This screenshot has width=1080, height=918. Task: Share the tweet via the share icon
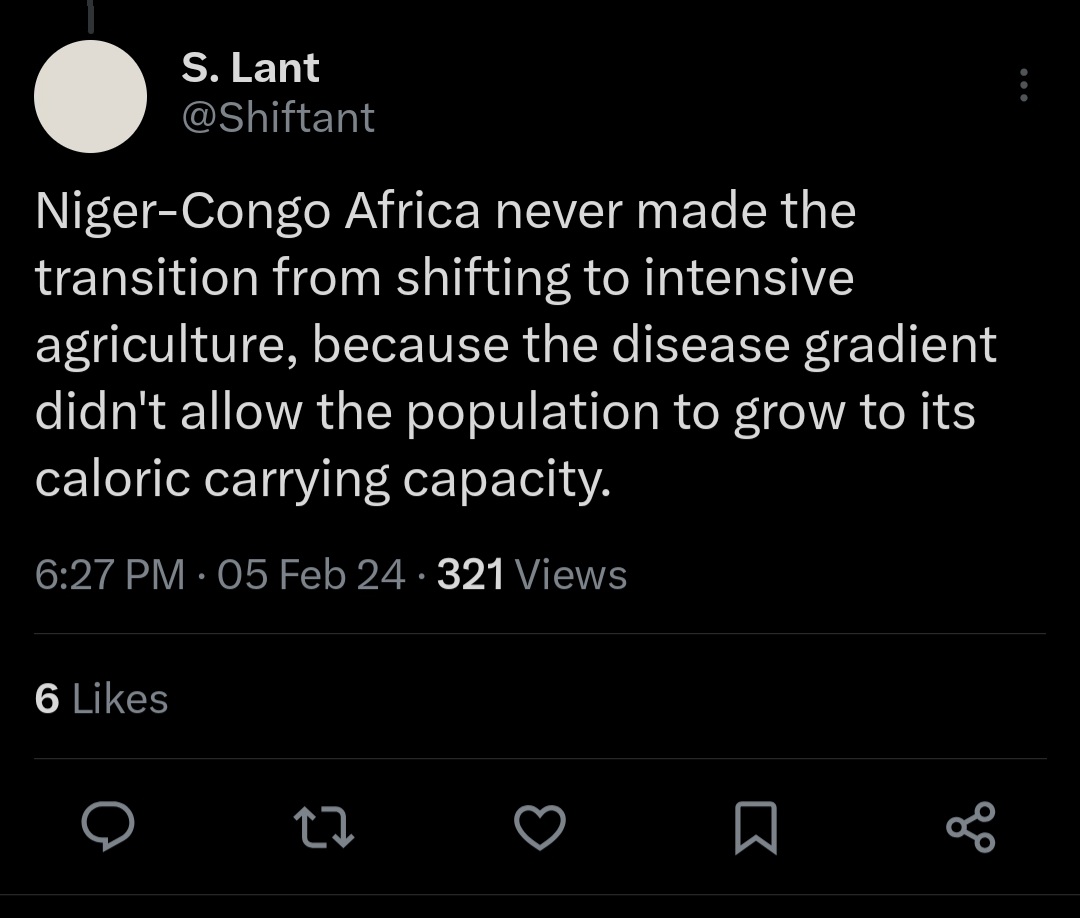coord(970,827)
